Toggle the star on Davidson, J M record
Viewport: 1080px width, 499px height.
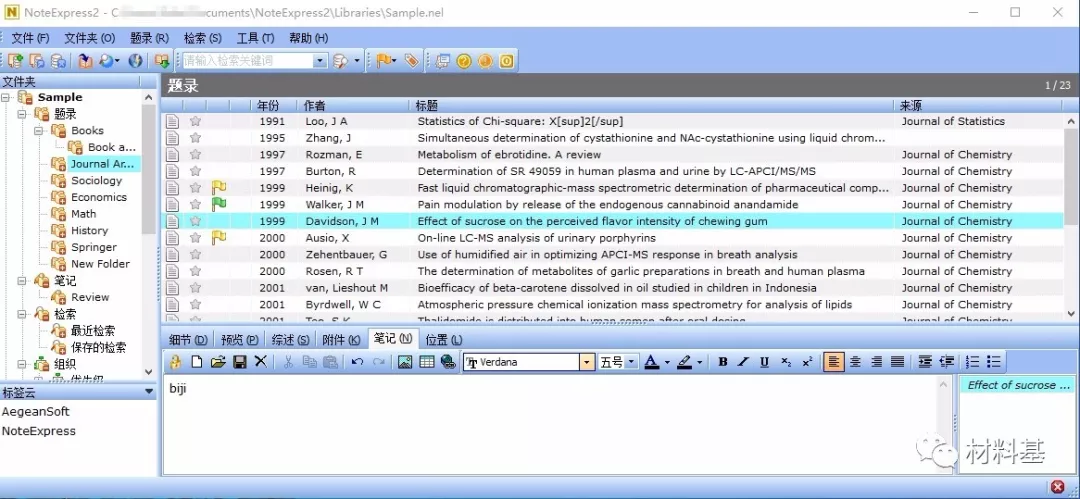196,221
